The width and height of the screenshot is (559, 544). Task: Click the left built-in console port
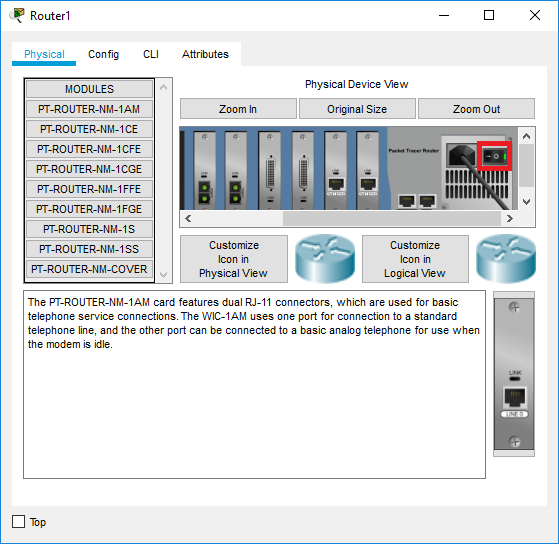407,201
